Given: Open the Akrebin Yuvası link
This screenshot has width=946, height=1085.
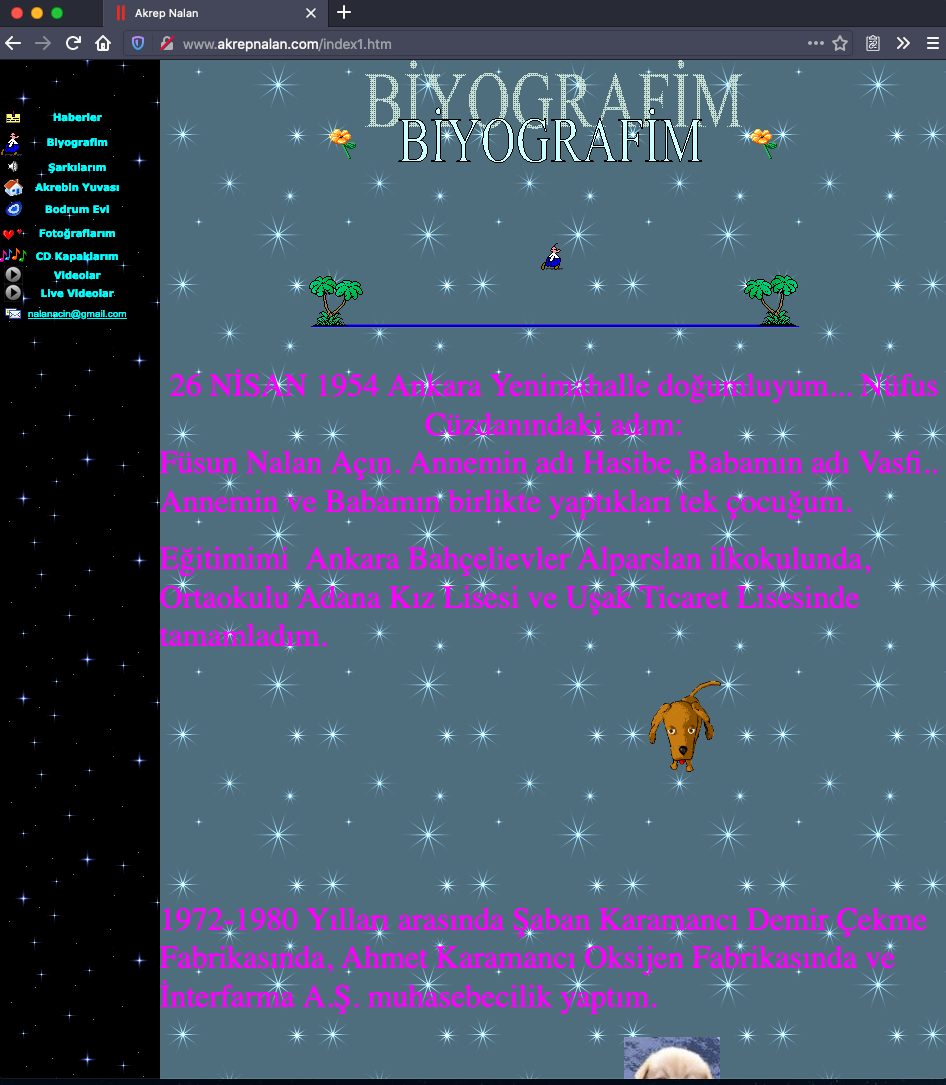Looking at the screenshot, I should (x=77, y=187).
